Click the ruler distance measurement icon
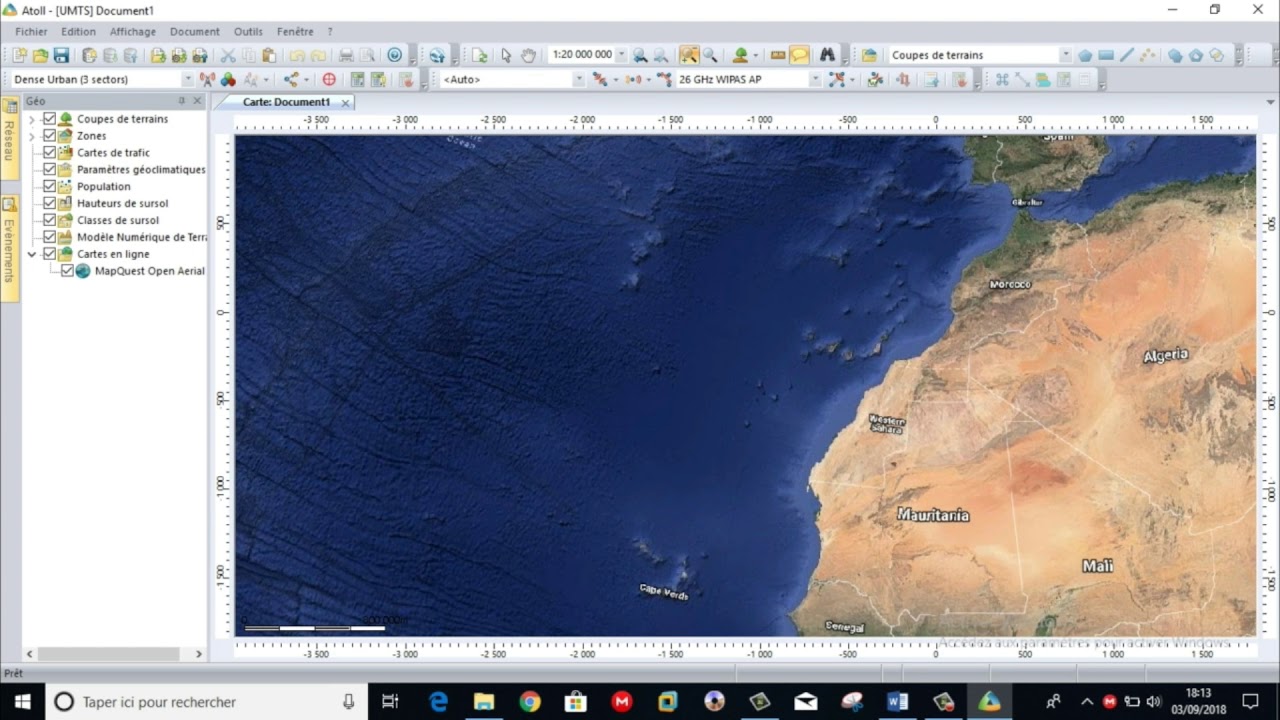This screenshot has height=720, width=1280. 778,55
